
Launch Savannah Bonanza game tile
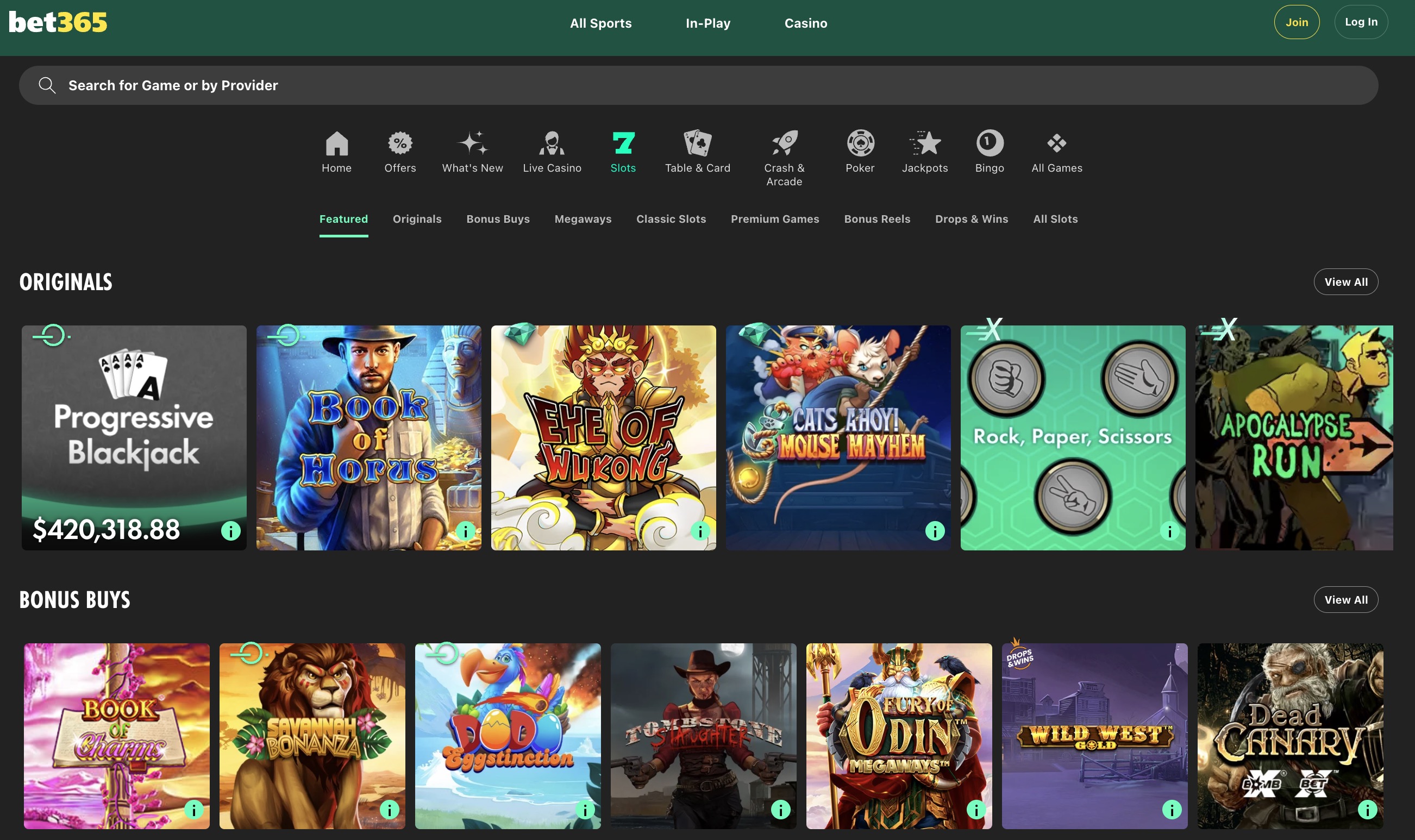point(312,736)
